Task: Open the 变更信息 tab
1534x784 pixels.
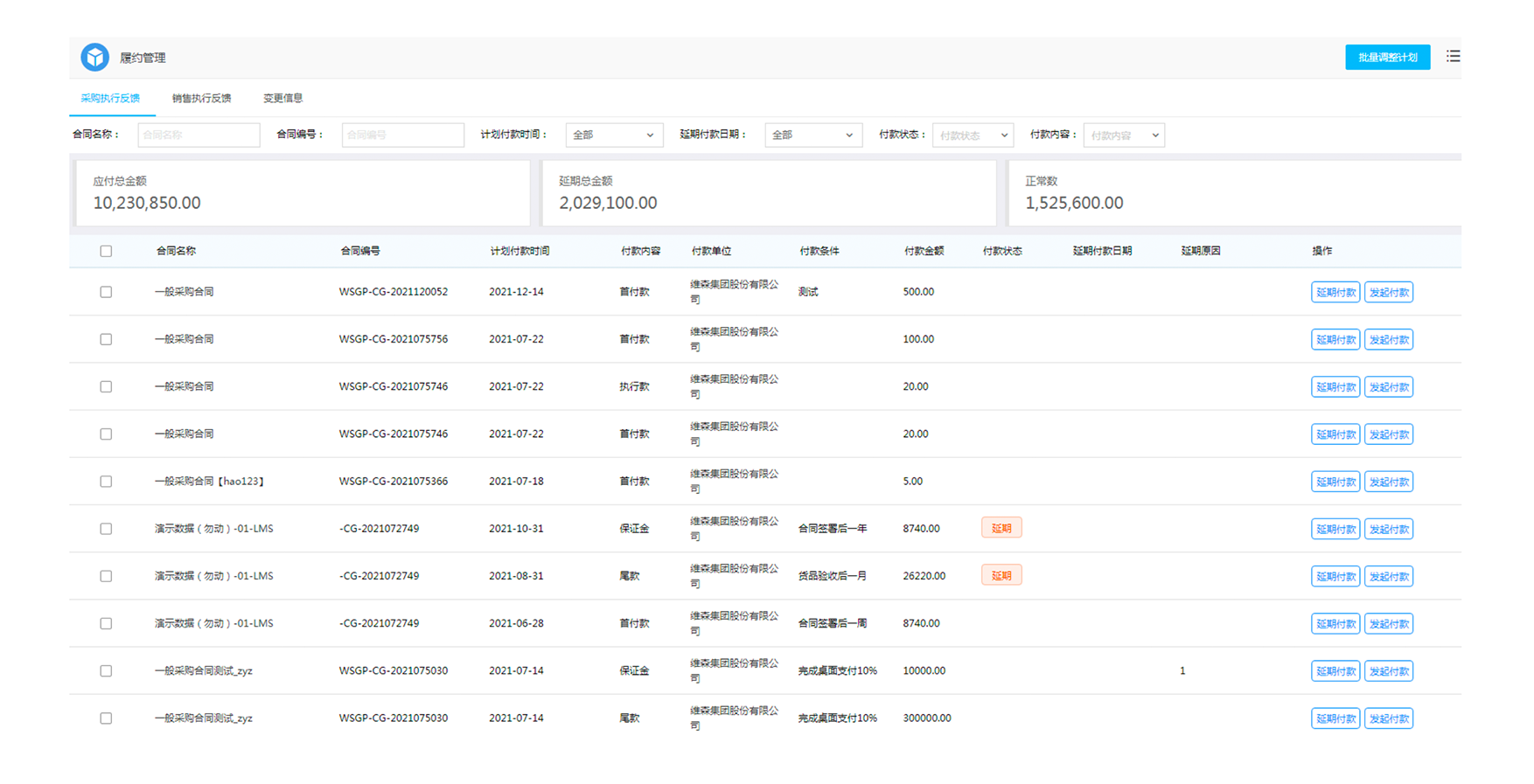Action: pos(282,98)
